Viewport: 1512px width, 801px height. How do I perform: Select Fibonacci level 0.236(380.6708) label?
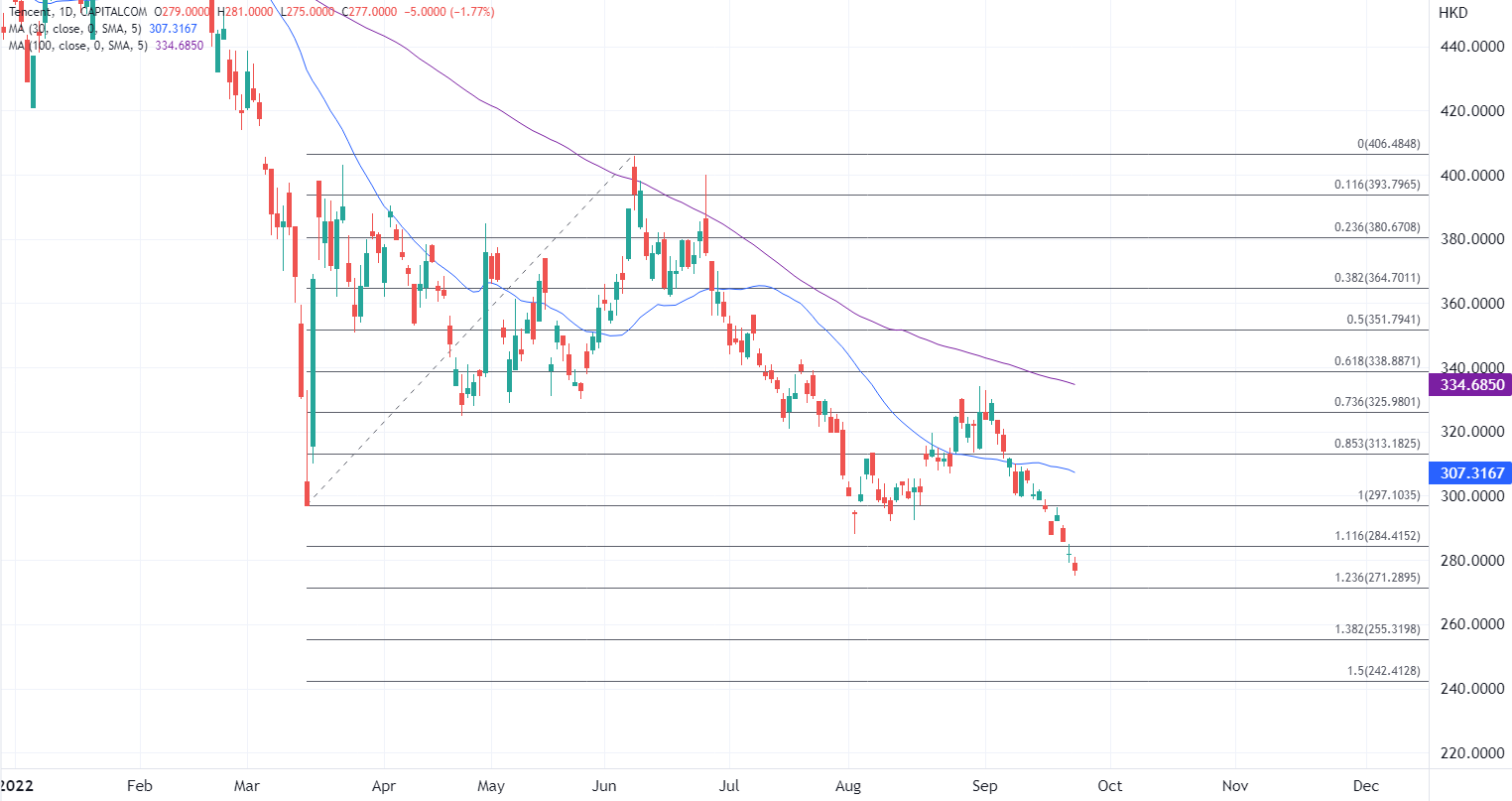coord(1376,227)
